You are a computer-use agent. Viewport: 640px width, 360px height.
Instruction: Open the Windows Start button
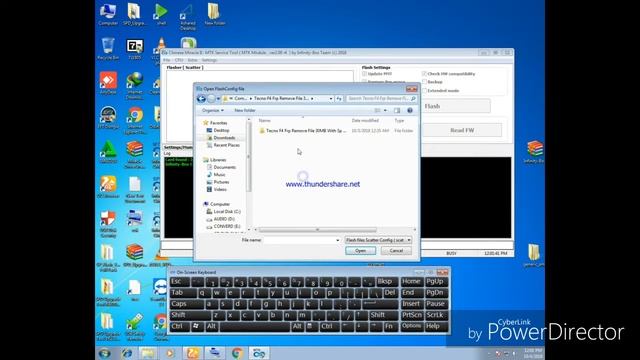click(105, 353)
